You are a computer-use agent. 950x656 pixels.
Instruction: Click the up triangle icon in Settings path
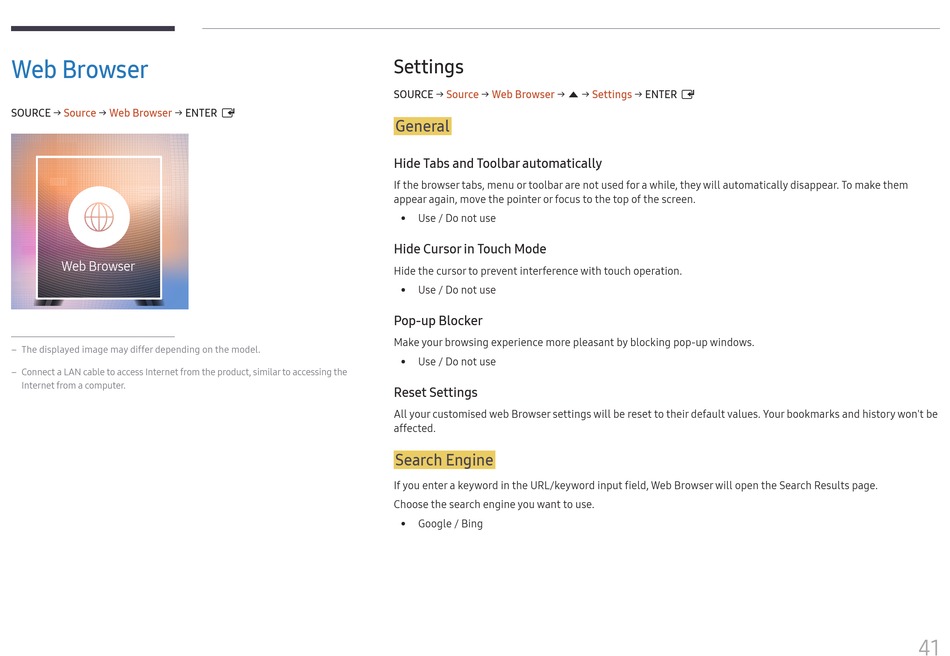pos(573,94)
